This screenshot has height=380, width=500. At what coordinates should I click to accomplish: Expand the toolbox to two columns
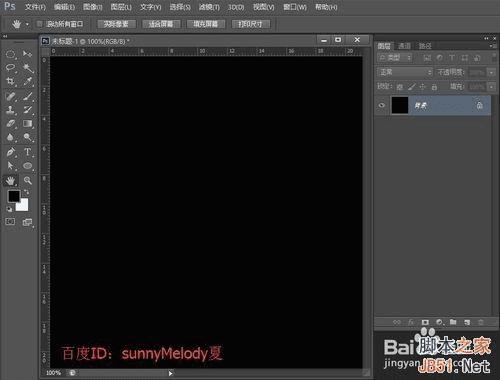tap(5, 36)
